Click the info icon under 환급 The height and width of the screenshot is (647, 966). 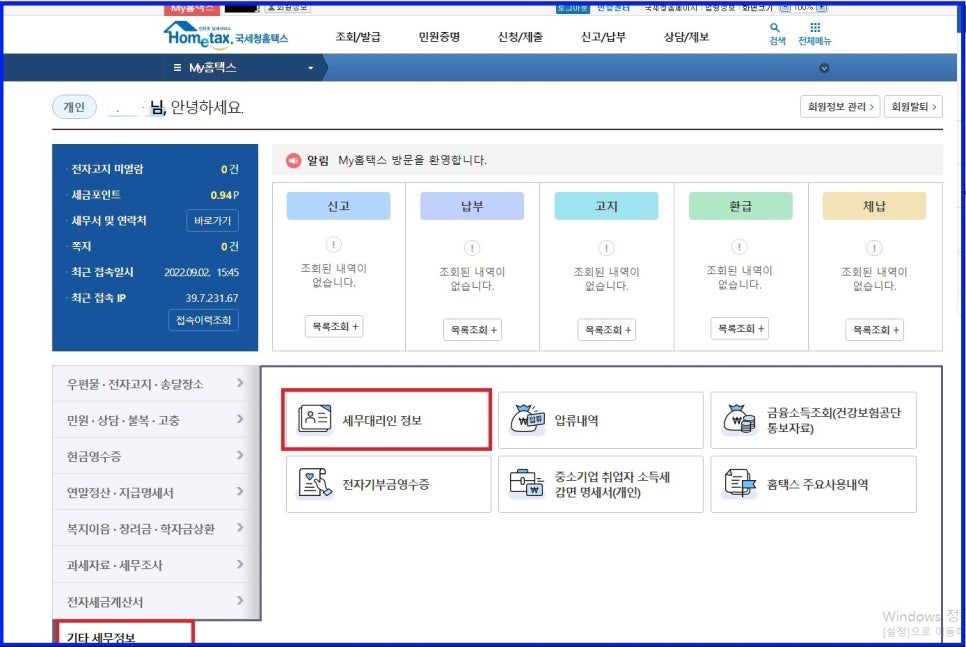[x=739, y=247]
